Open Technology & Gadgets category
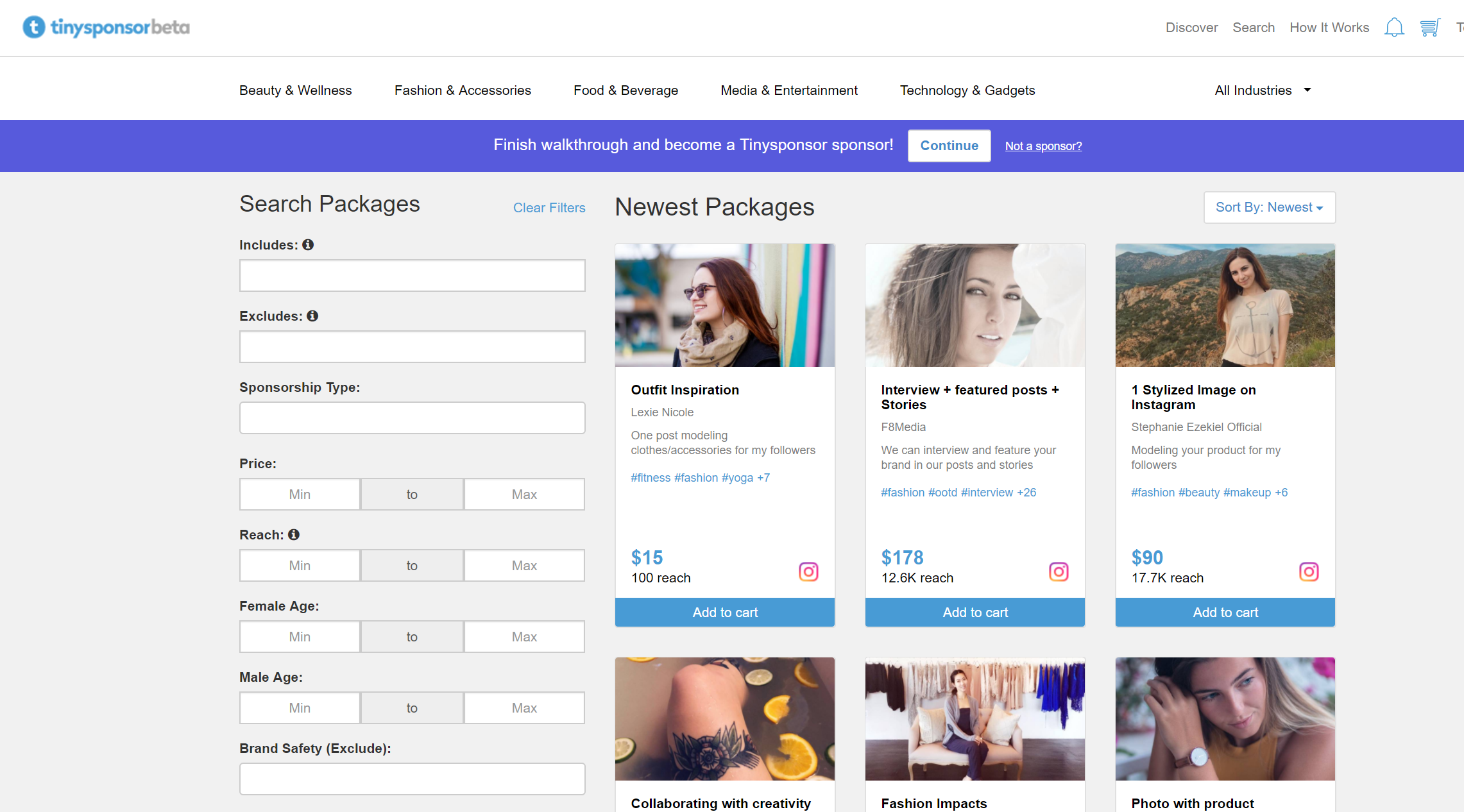 click(x=967, y=90)
